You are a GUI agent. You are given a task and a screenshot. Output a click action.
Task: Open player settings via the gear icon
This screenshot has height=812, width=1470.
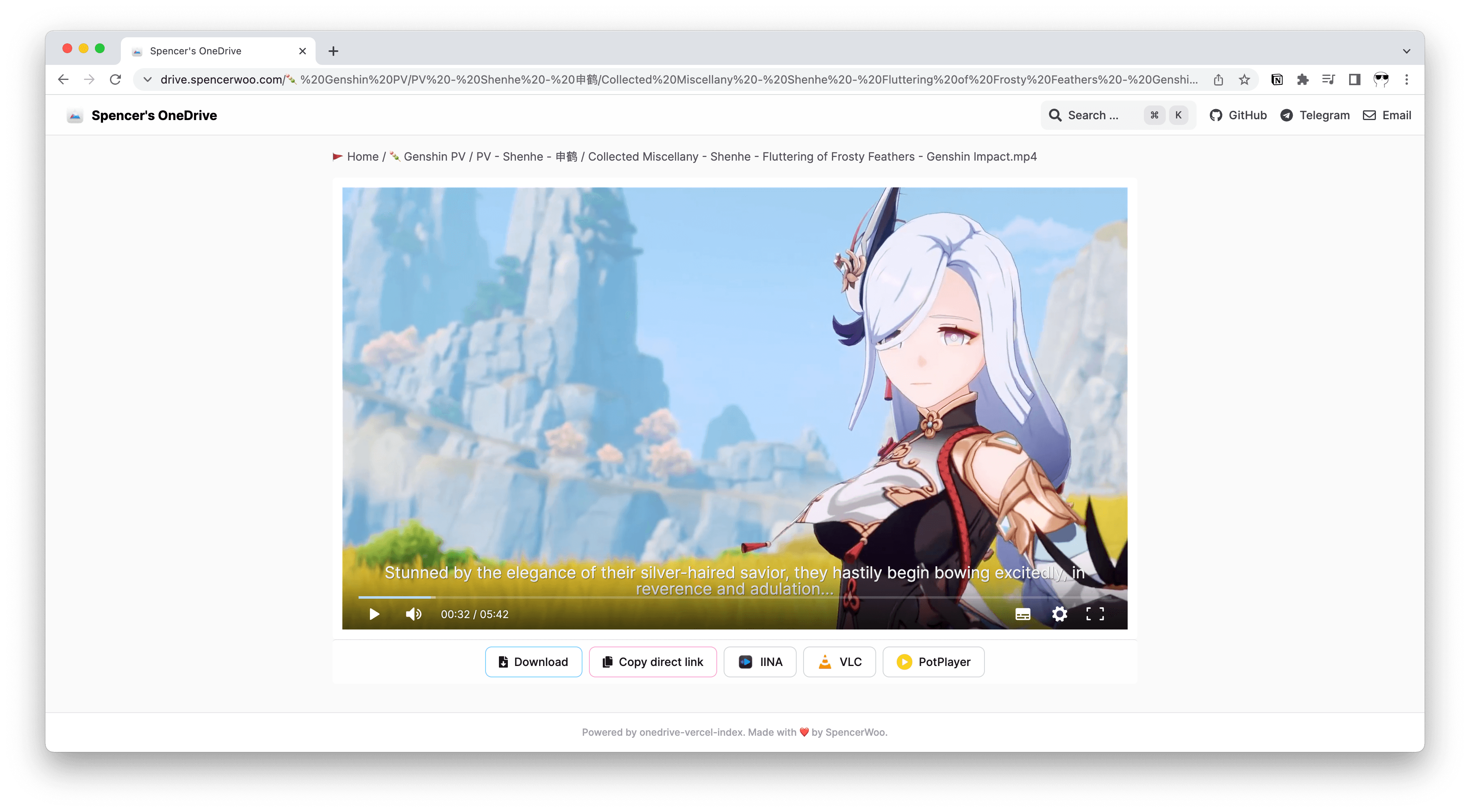pos(1059,614)
